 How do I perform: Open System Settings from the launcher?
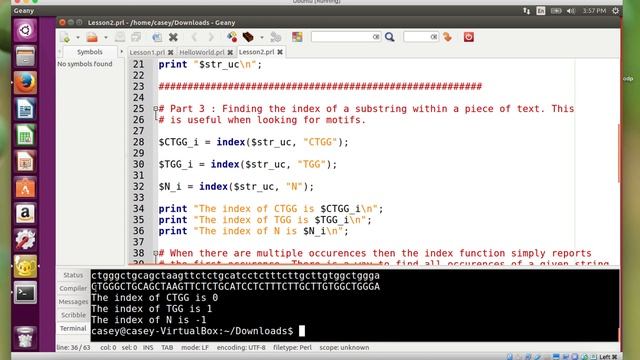(x=25, y=240)
